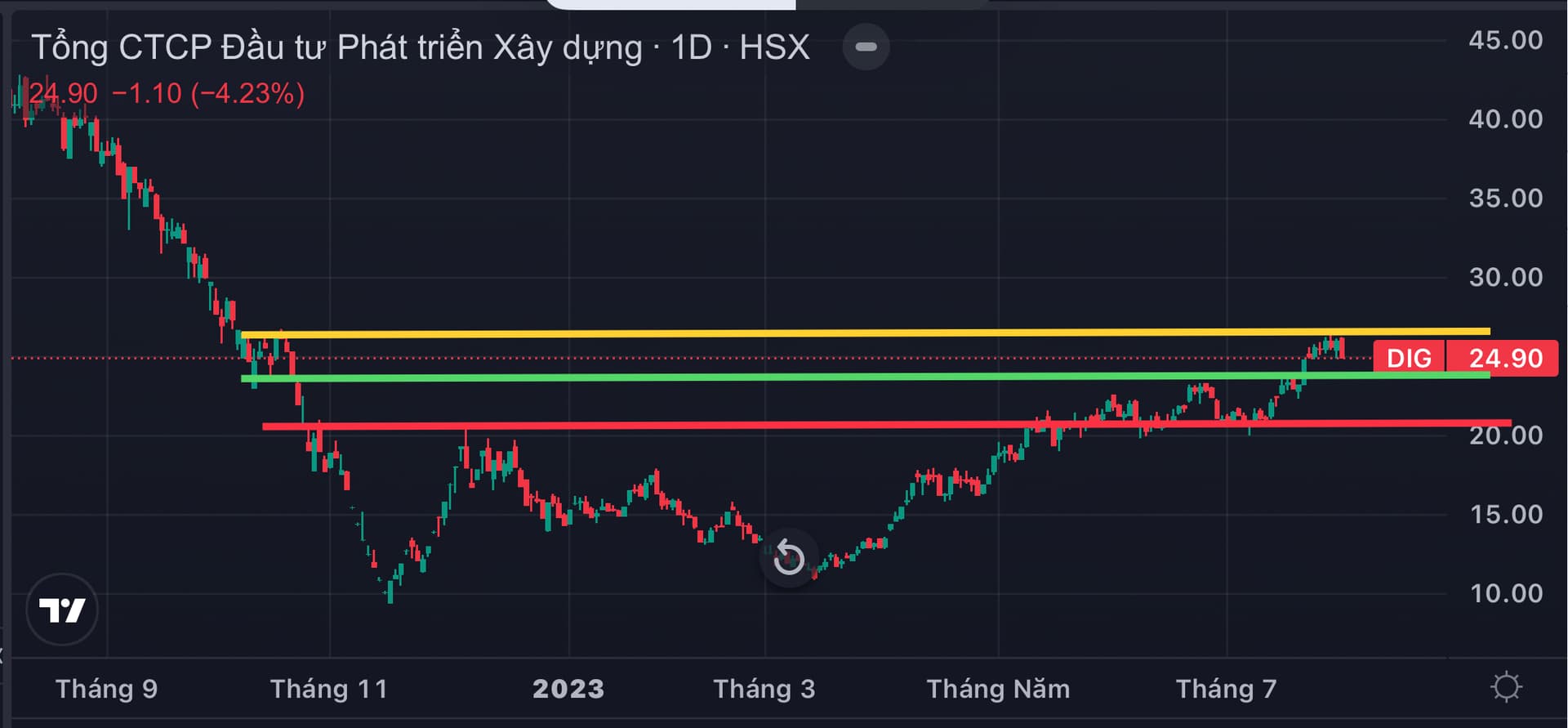Viewport: 1568px width, 728px height.
Task: Click the TradingView logo icon
Action: [x=62, y=610]
